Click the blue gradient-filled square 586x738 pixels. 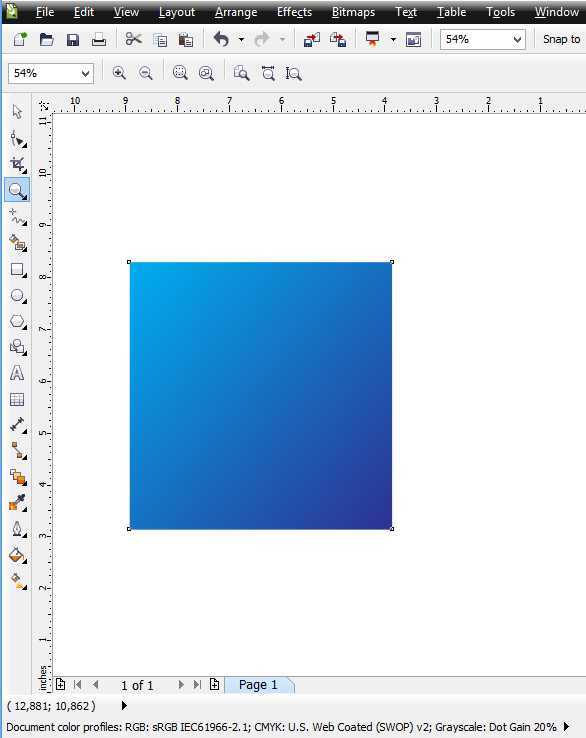pos(261,395)
